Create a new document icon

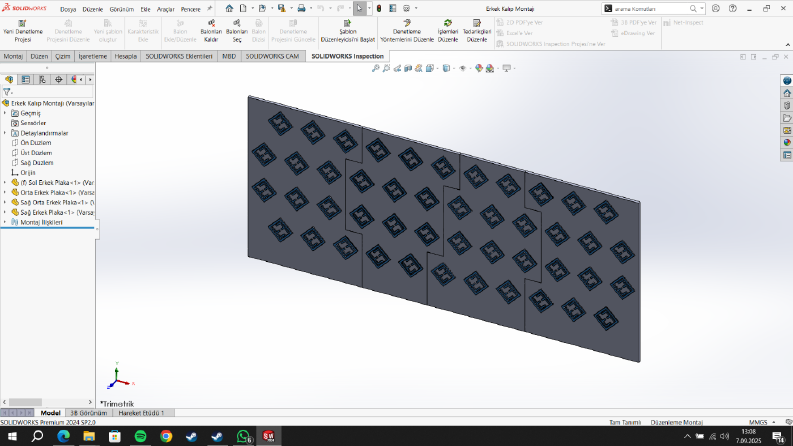pyautogui.click(x=243, y=9)
